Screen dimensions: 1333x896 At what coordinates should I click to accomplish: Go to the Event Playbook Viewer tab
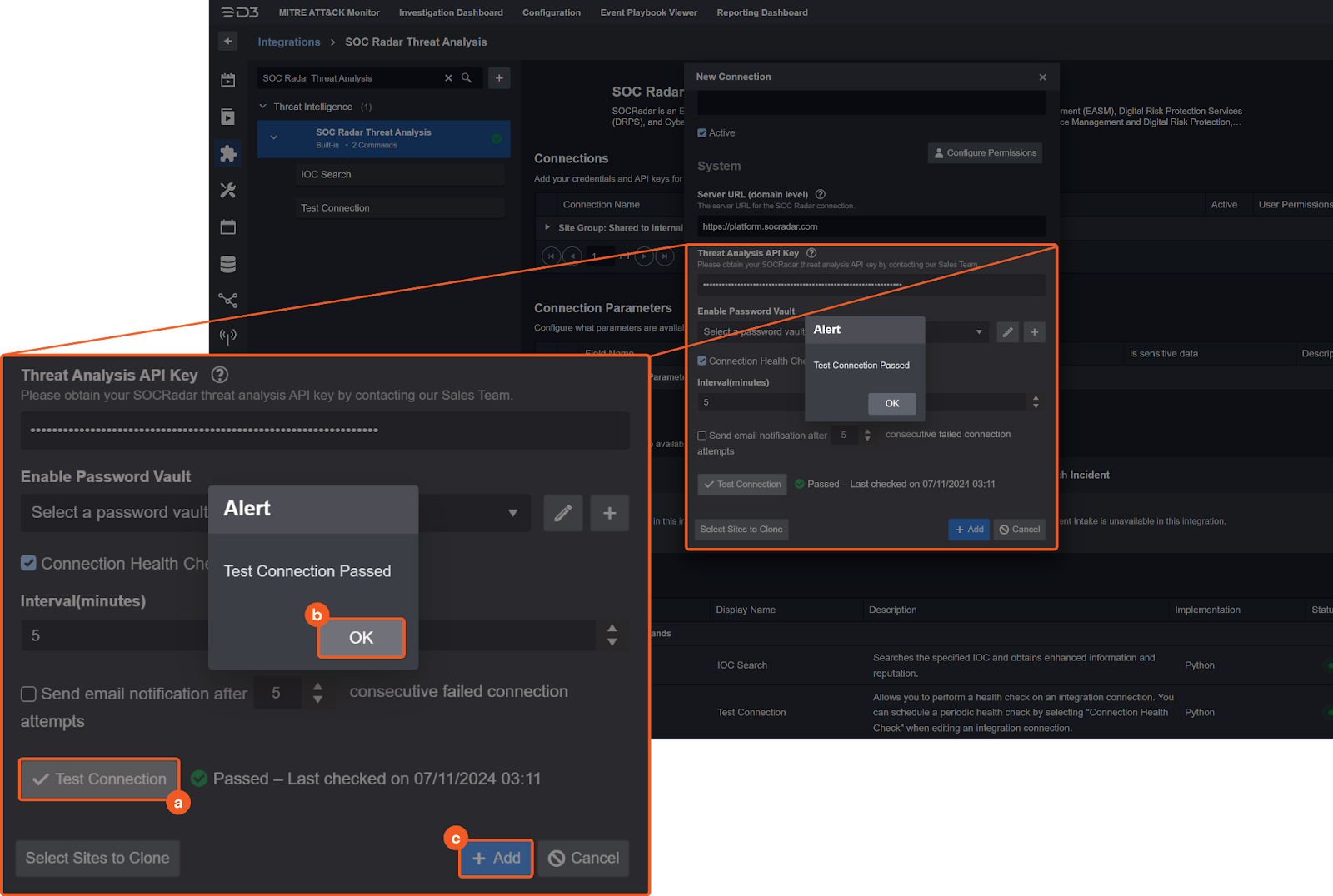(x=648, y=12)
